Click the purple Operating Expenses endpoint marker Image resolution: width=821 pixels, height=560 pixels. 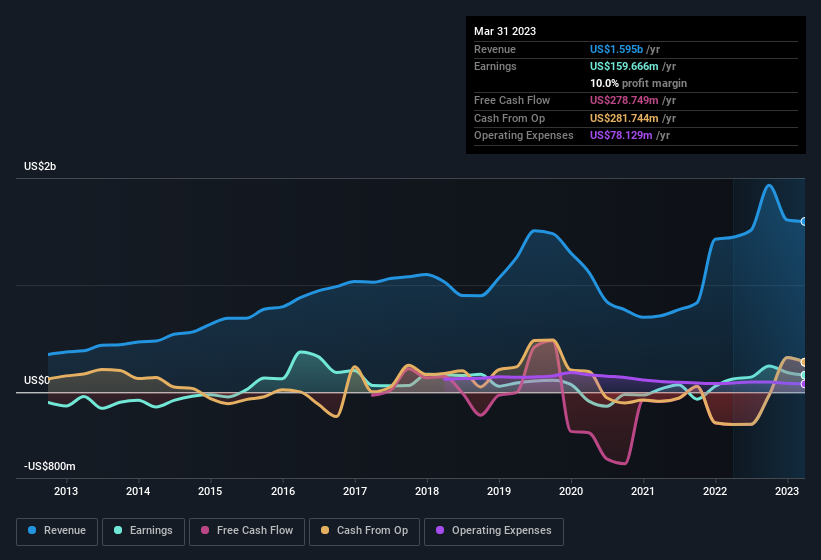804,384
